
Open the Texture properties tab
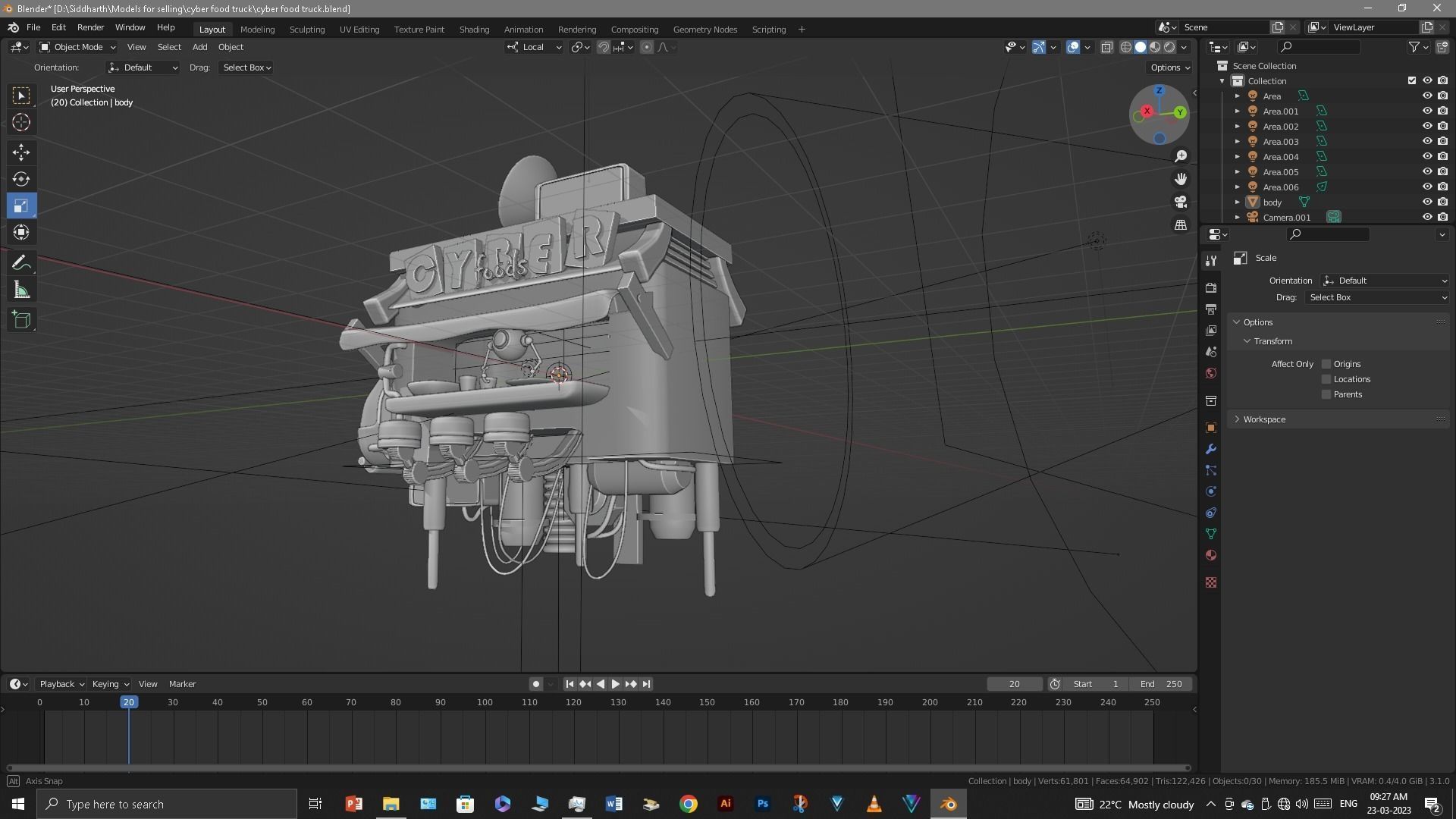[1211, 582]
